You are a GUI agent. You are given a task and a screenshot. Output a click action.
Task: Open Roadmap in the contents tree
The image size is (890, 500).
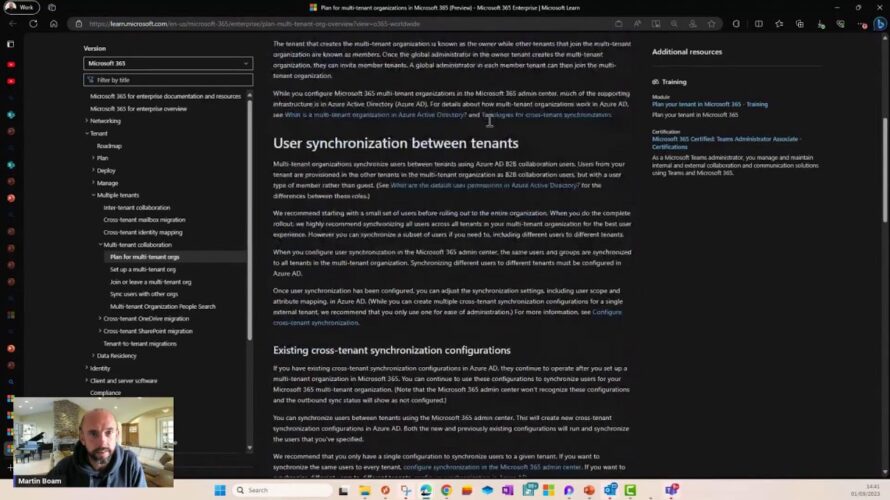point(109,146)
